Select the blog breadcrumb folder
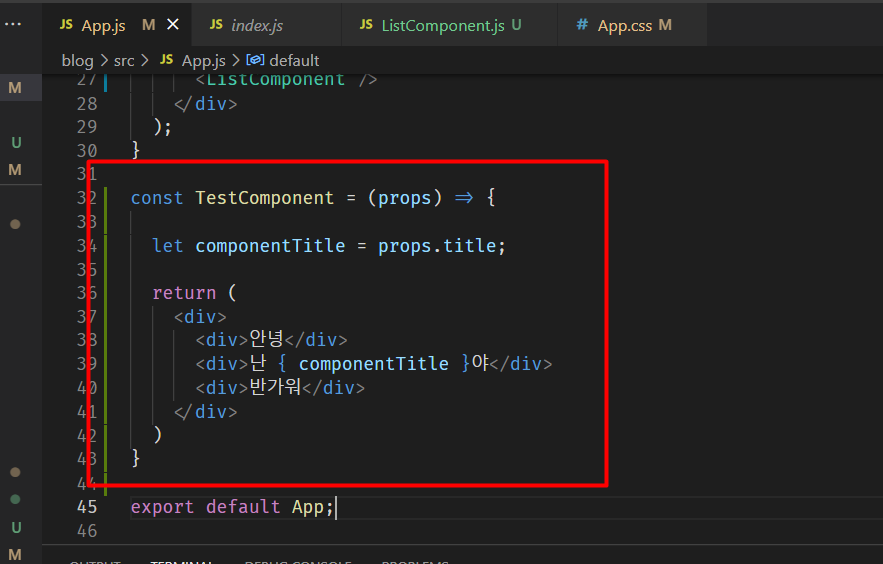 click(x=77, y=60)
